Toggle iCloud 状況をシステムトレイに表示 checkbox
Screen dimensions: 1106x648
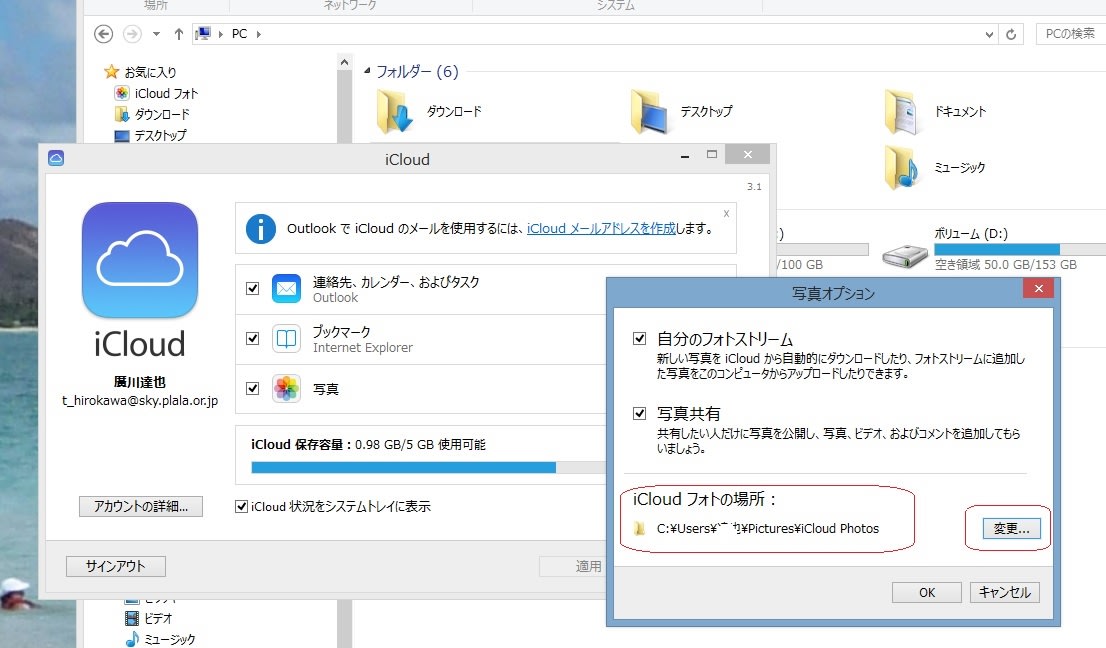click(x=241, y=506)
